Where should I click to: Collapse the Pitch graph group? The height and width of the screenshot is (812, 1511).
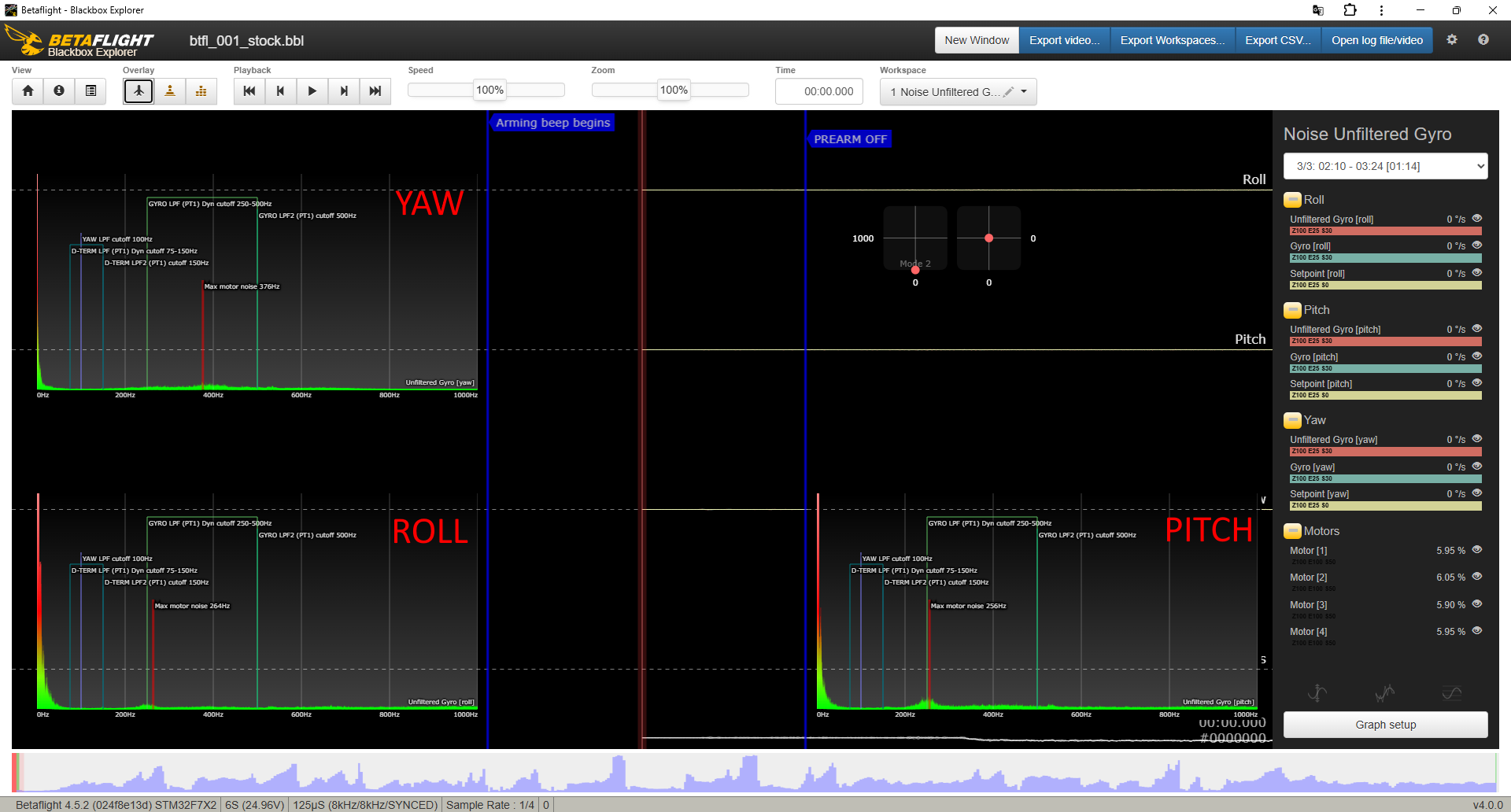pos(1292,310)
